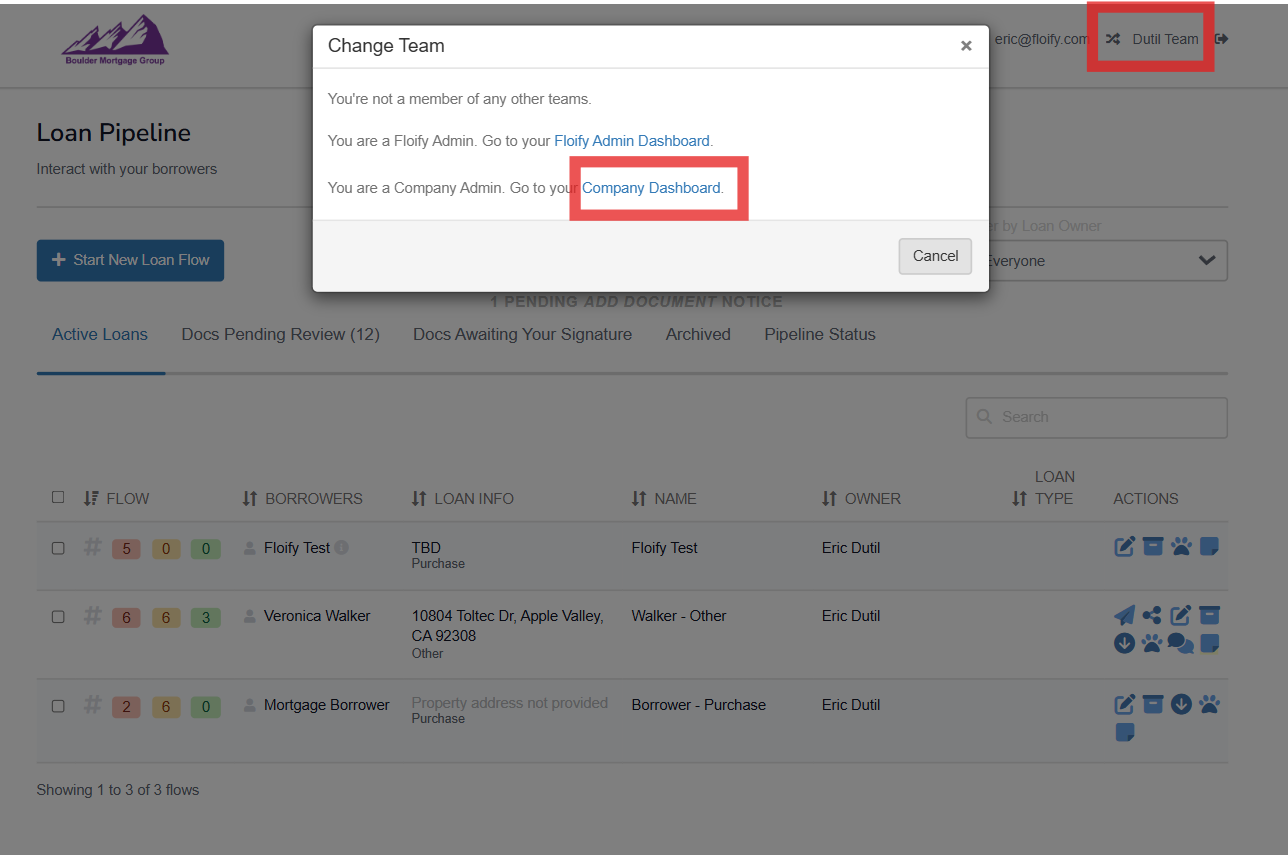Check the Floify Test row checkbox

click(x=58, y=548)
